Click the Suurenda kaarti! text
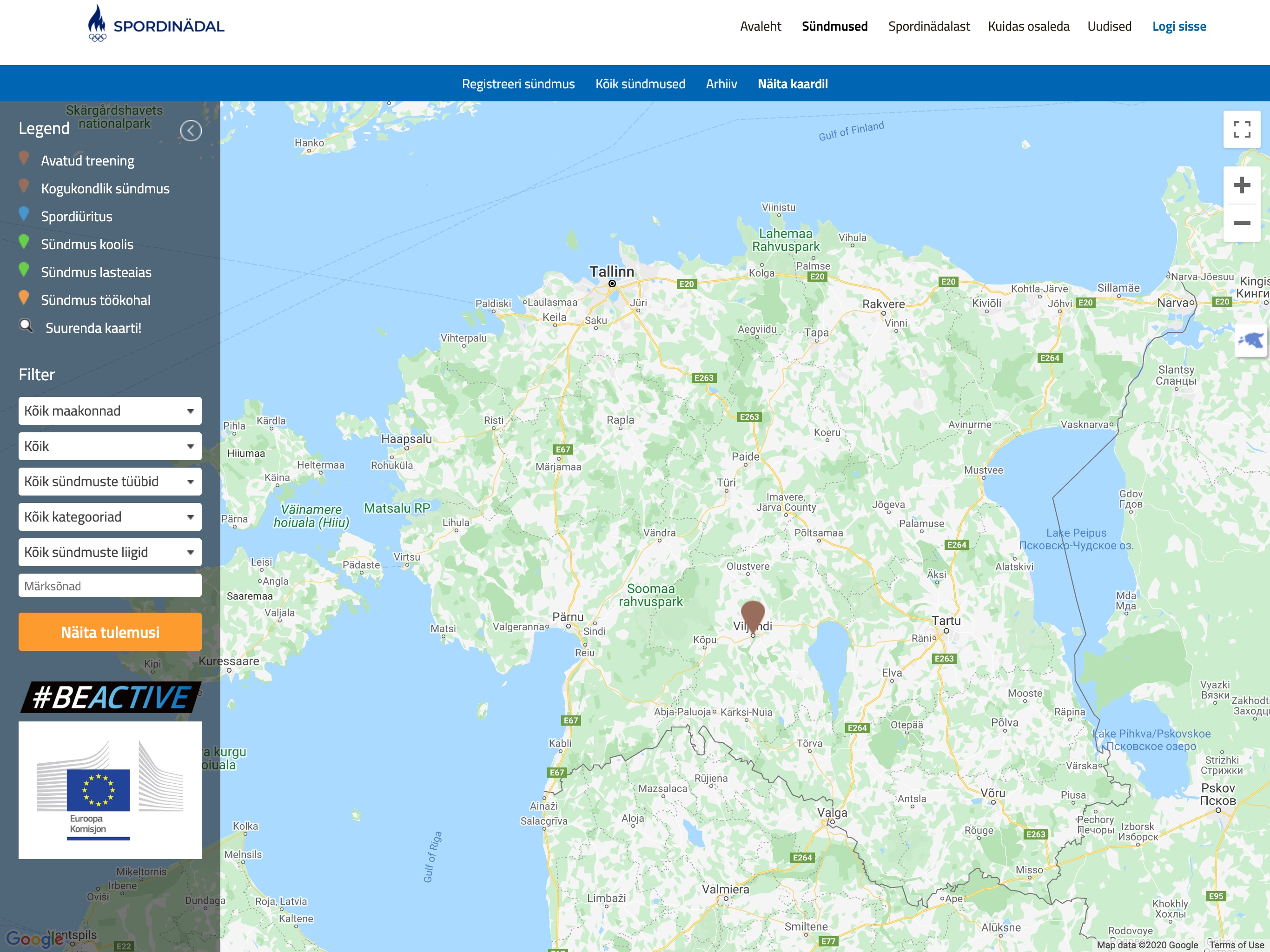 [93, 328]
